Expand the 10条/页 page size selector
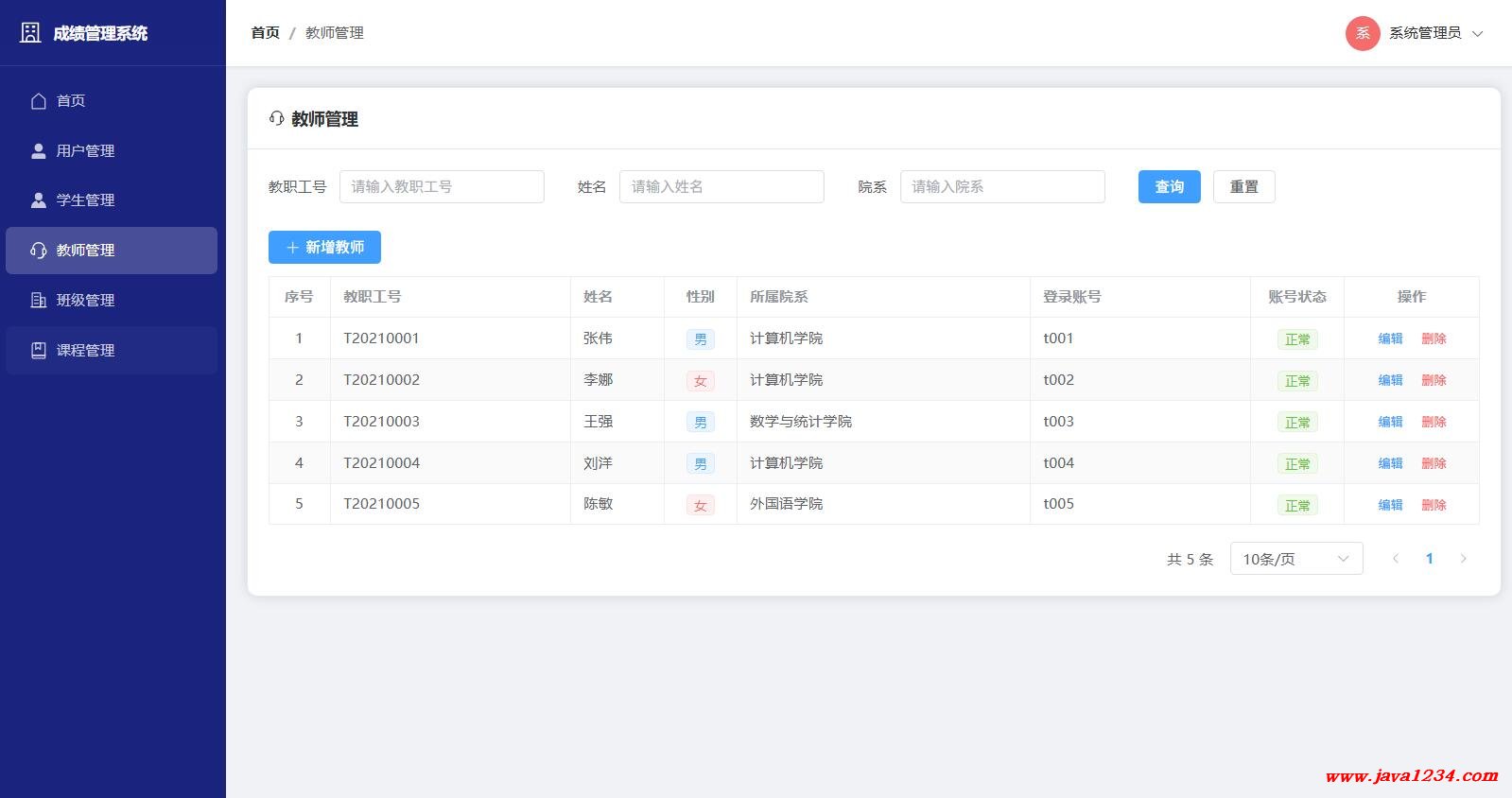The height and width of the screenshot is (798, 1512). point(1295,559)
